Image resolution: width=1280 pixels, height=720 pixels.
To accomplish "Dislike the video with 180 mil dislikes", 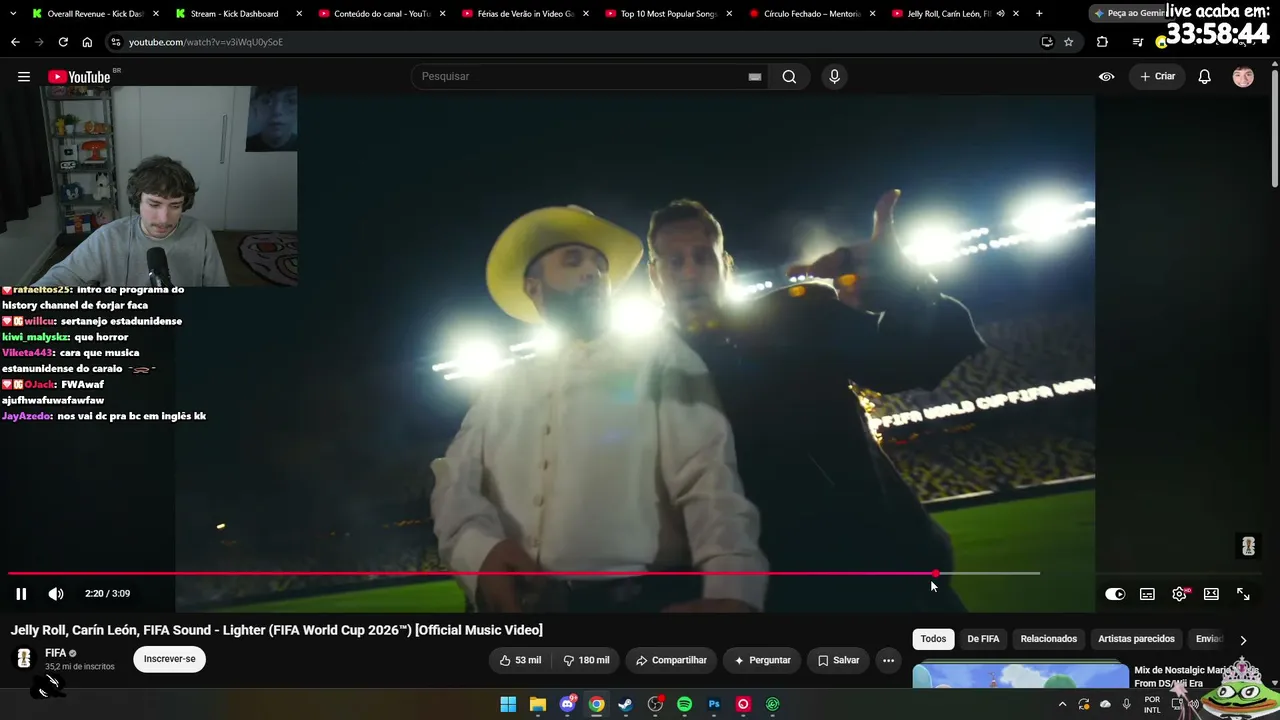I will coord(586,660).
